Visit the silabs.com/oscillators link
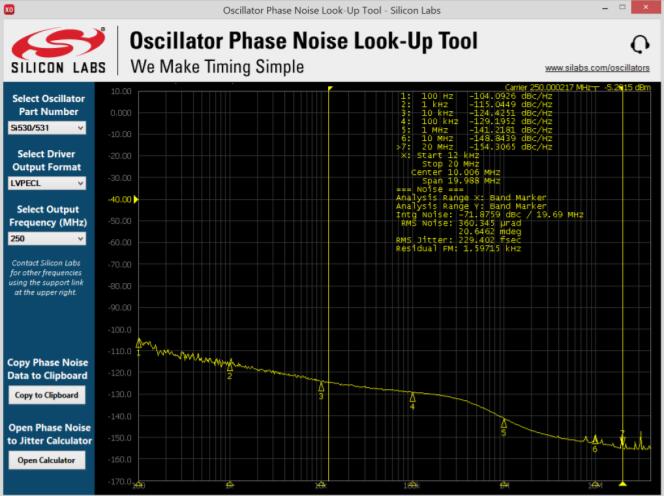This screenshot has height=496, width=664. [x=597, y=67]
